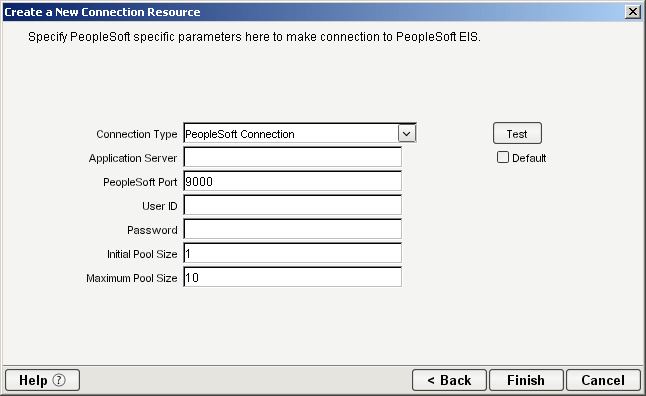Click the 'User ID' label
The height and width of the screenshot is (396, 646).
[x=160, y=206]
